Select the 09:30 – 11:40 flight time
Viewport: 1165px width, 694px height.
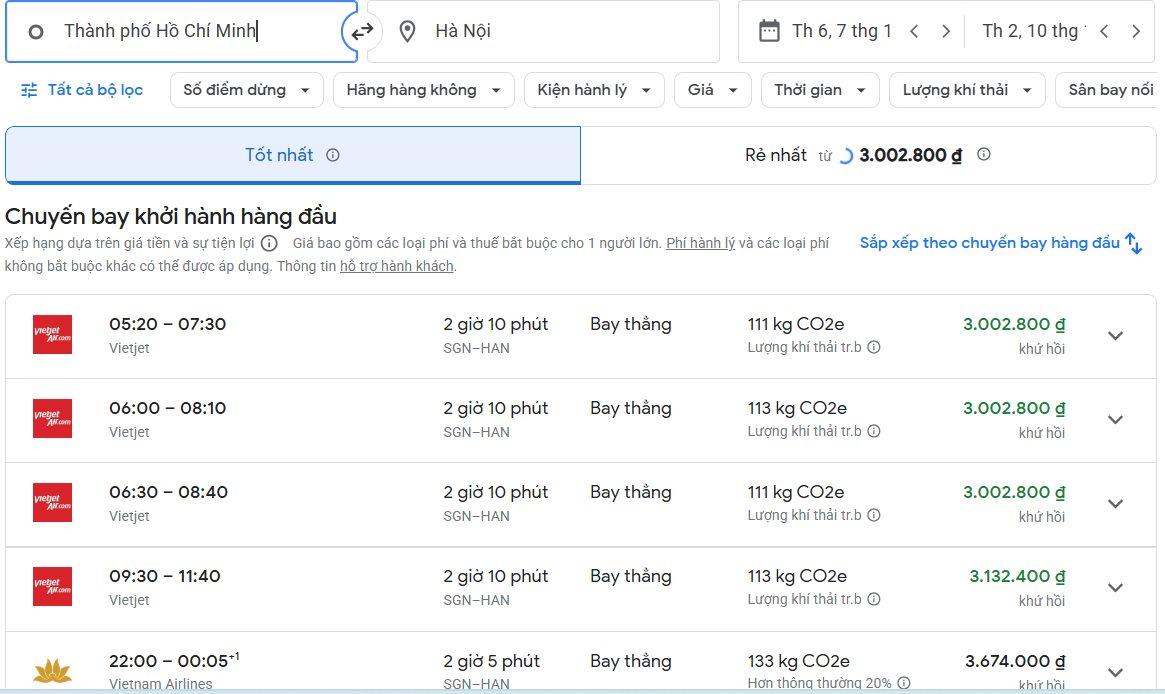(165, 576)
